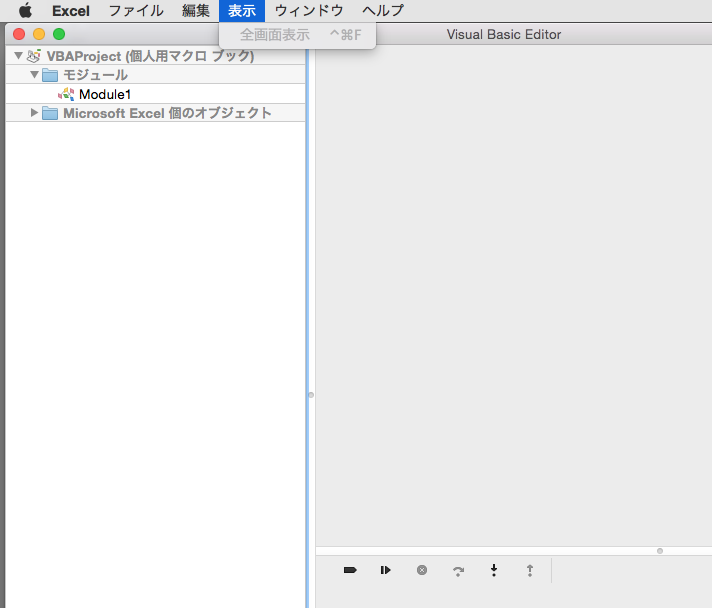
Task: Open the Excel application menu
Action: coord(71,10)
